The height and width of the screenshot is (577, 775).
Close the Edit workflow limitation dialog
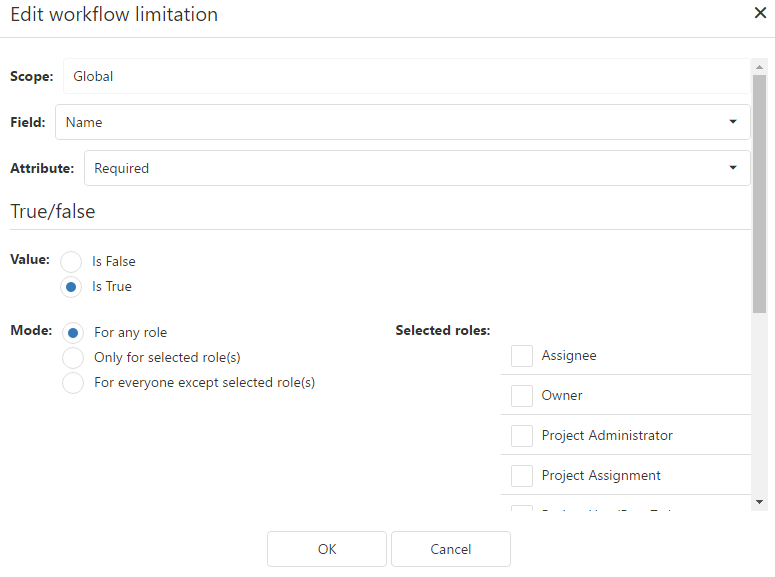point(759,14)
